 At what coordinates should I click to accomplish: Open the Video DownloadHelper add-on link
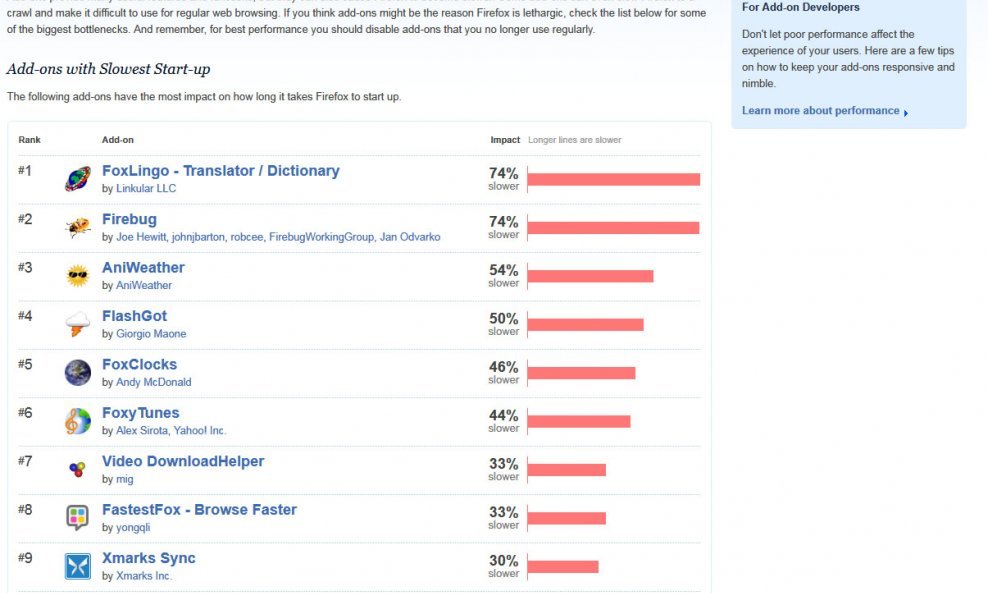[183, 461]
